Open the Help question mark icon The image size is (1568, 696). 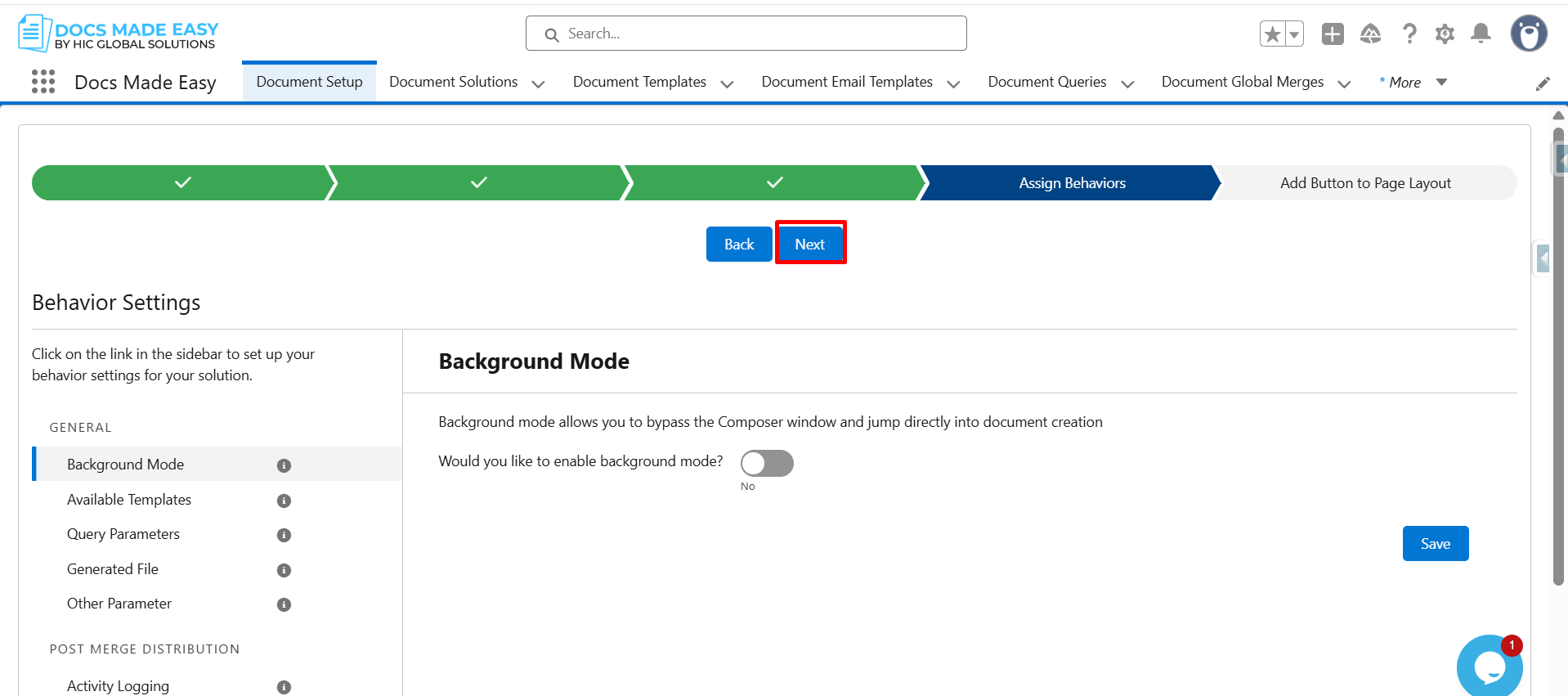click(1409, 34)
